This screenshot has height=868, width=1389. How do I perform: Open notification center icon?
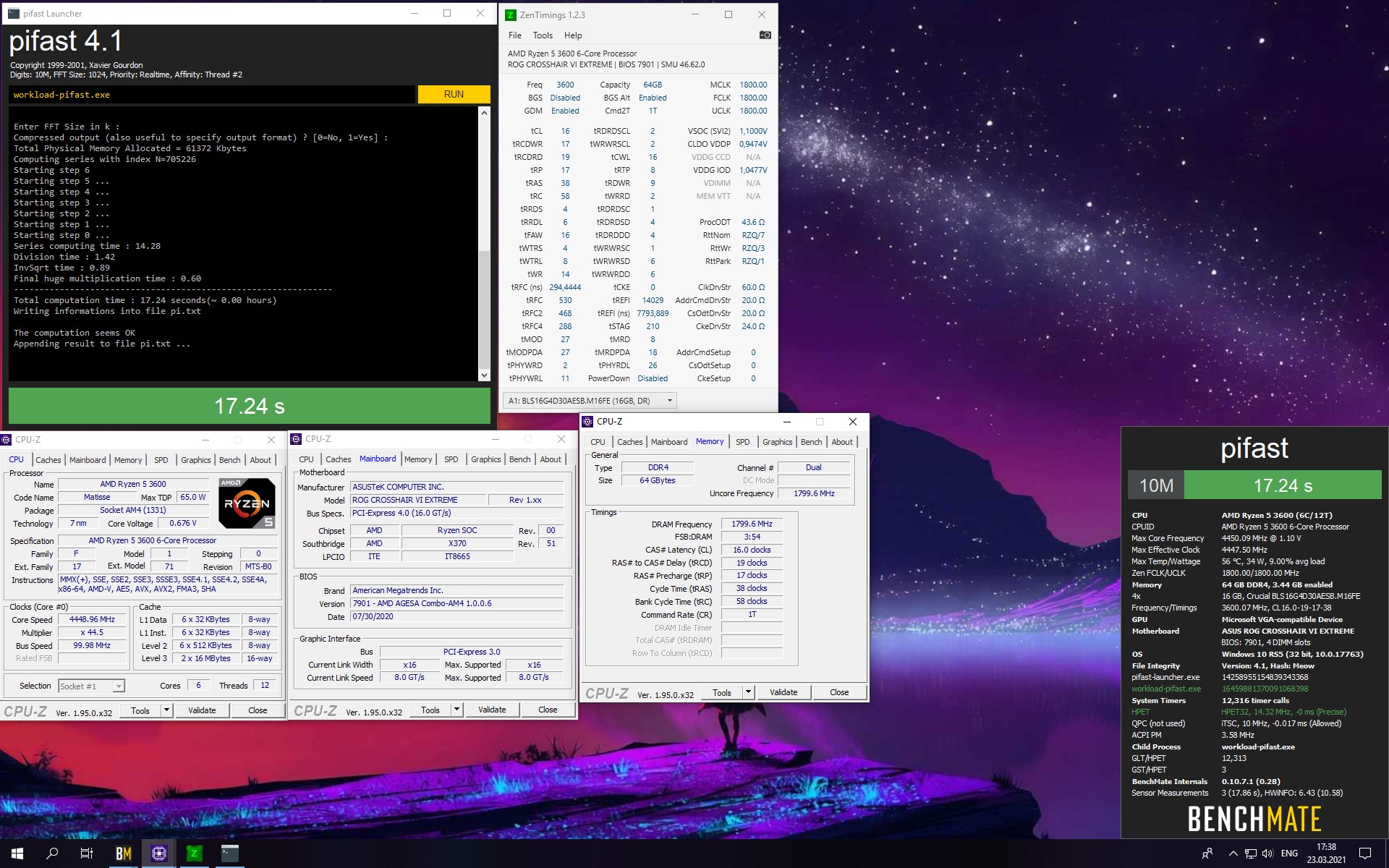tap(1365, 854)
